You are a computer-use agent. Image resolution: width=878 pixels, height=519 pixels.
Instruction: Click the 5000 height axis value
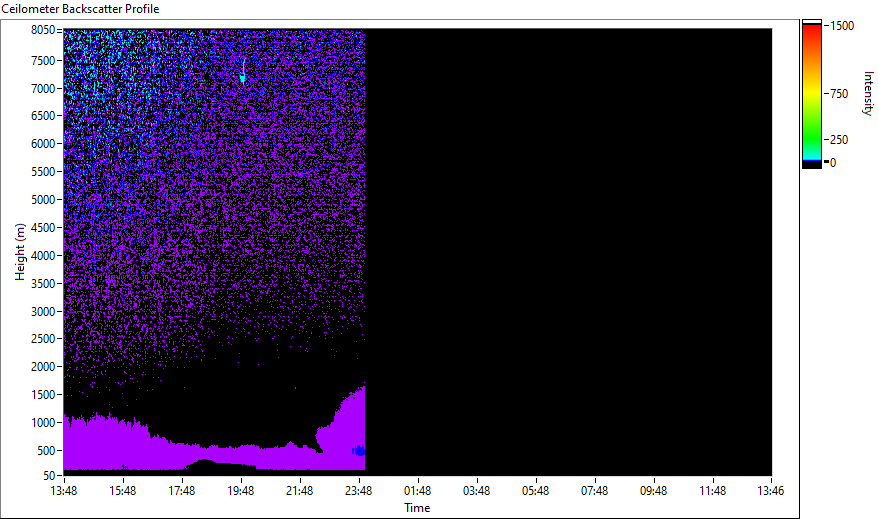[43, 200]
